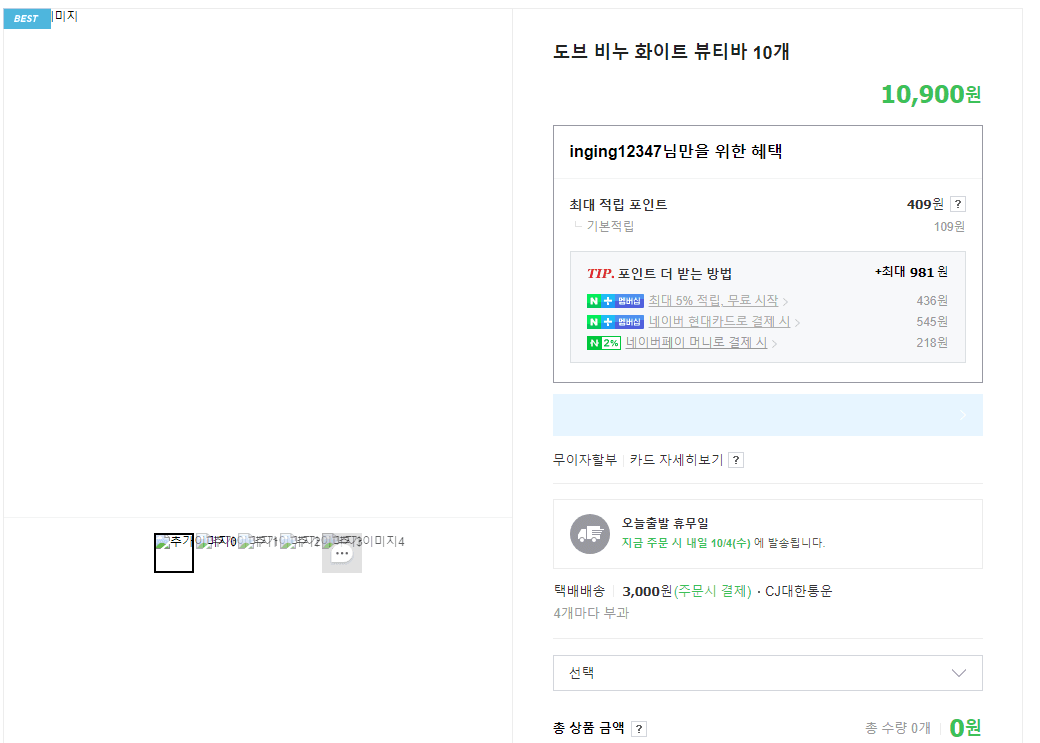Click the help icon next to 최대 적립 포인트
Image resolution: width=1040 pixels, height=743 pixels.
point(957,203)
